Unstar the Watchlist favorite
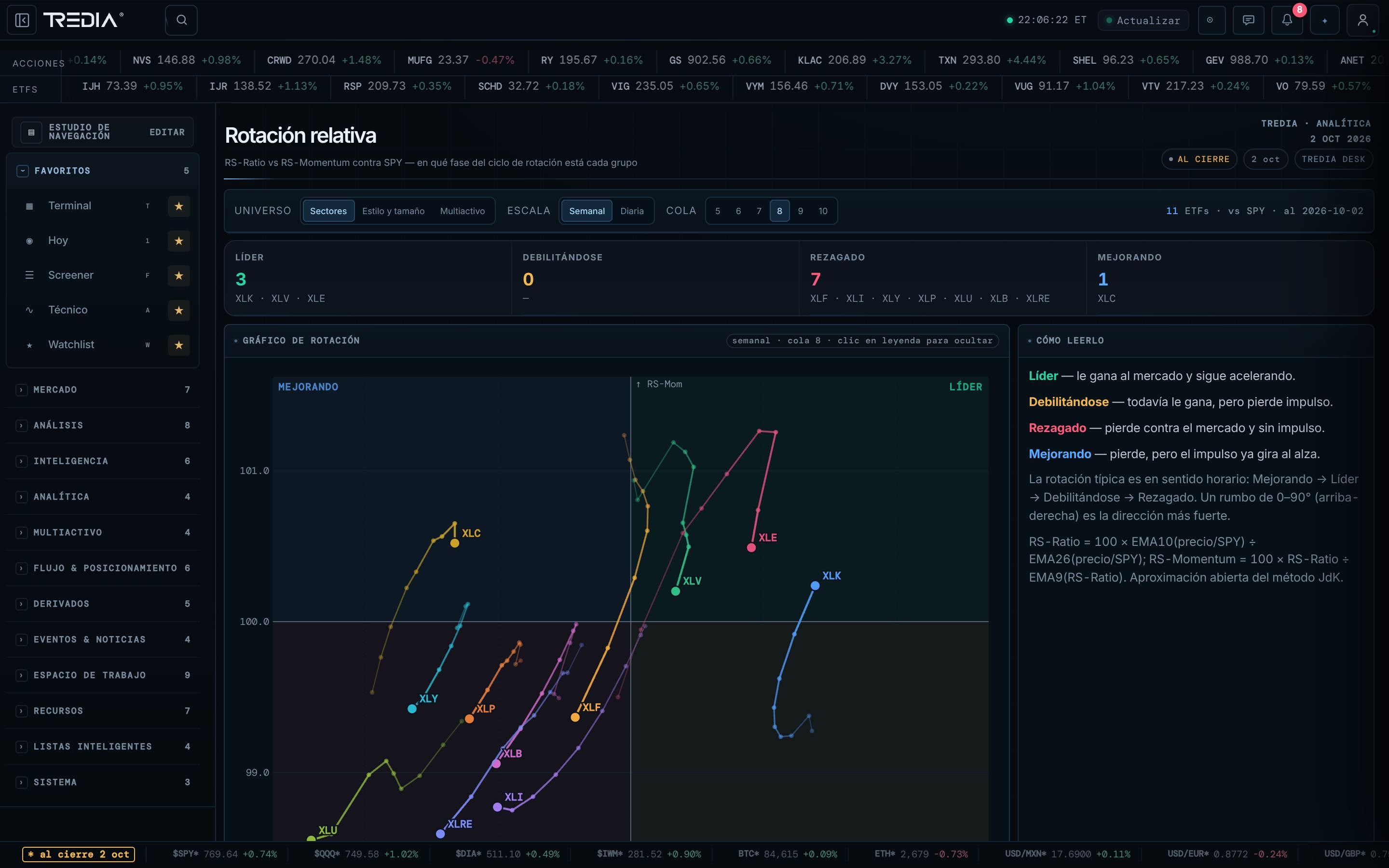Screen dimensions: 1389x868 [x=178, y=345]
